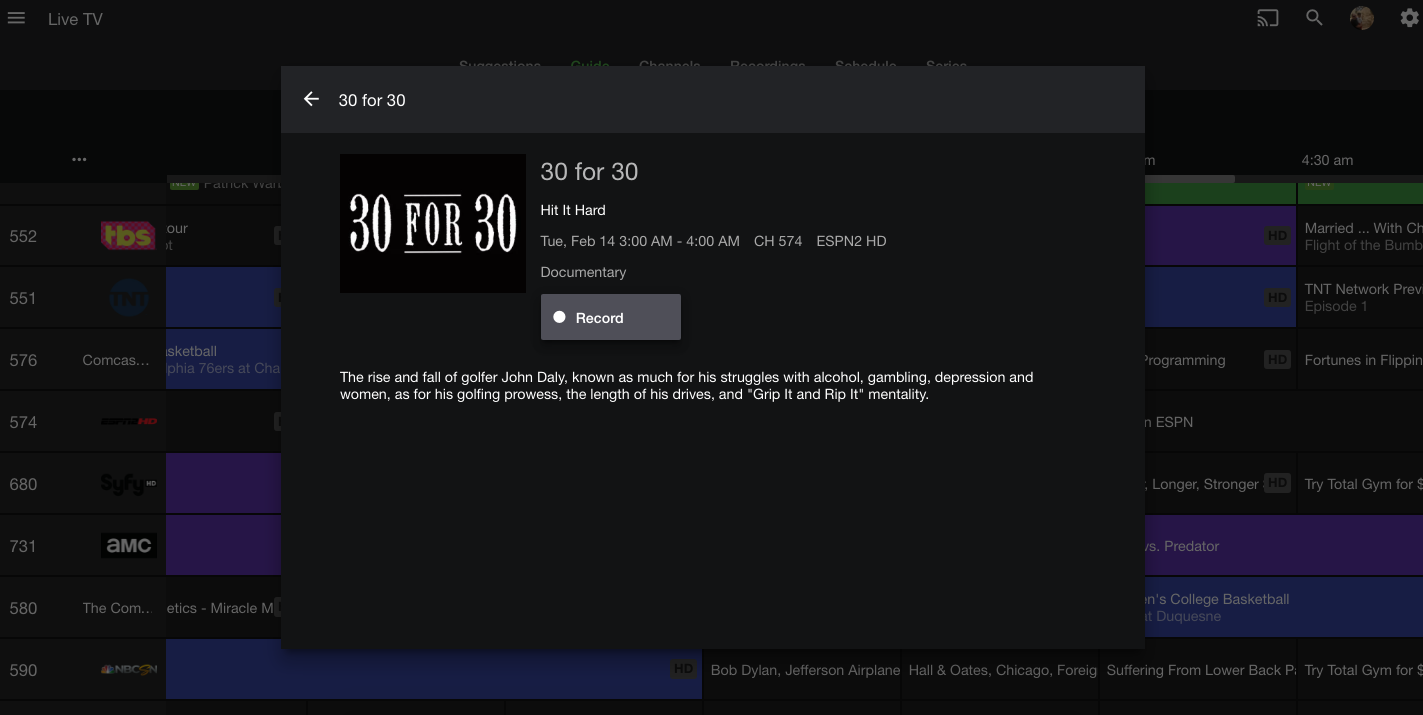Open Hall & Oates, Chicago program

pyautogui.click(x=1001, y=670)
